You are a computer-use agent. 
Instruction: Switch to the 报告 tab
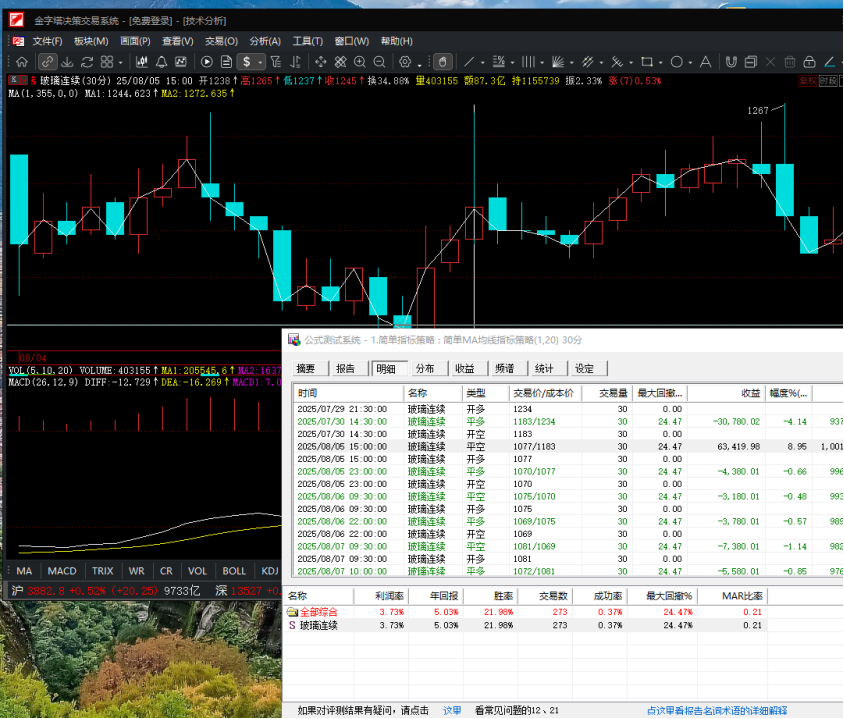tap(345, 368)
